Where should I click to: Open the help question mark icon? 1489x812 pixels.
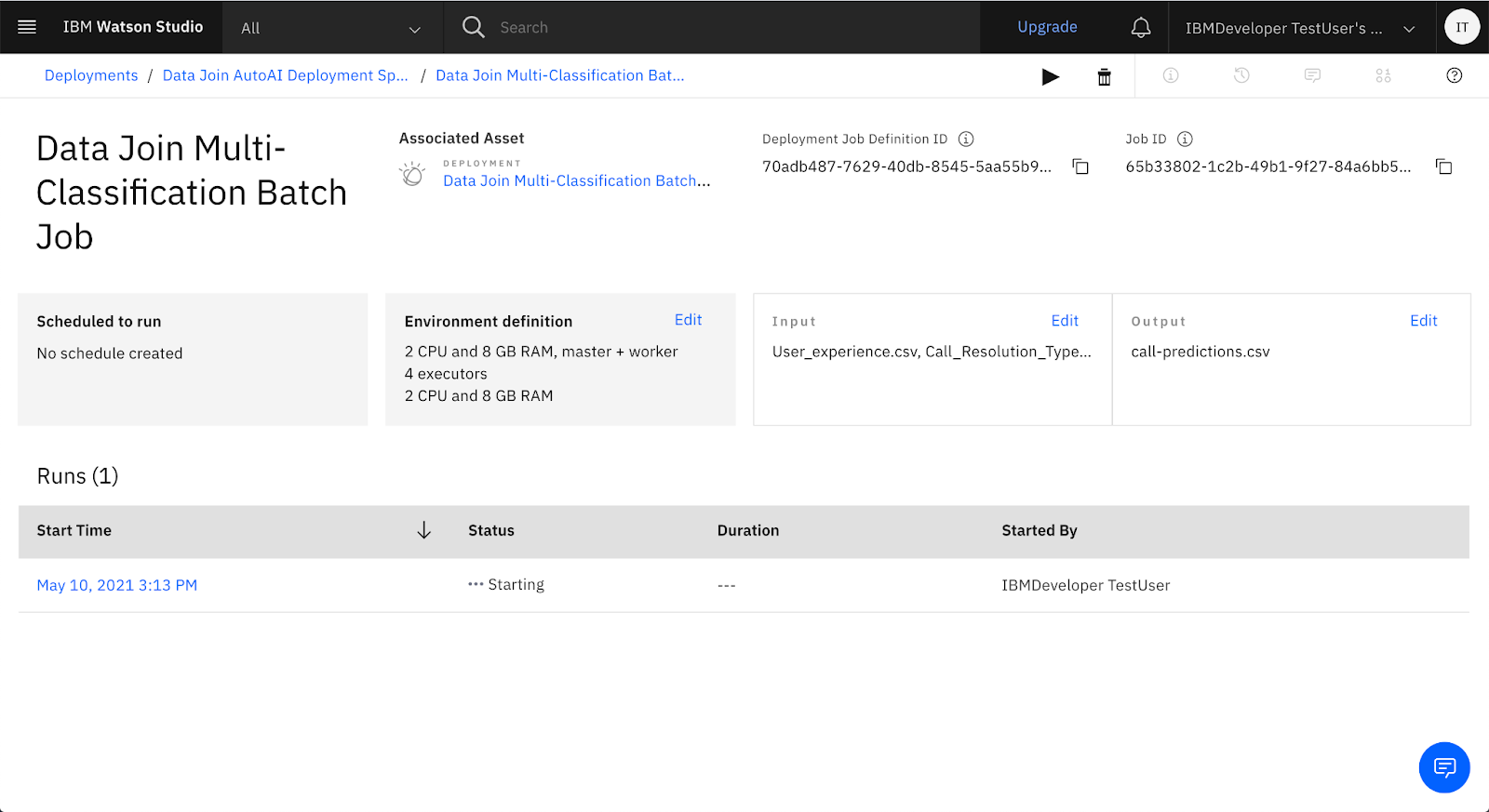tap(1454, 76)
